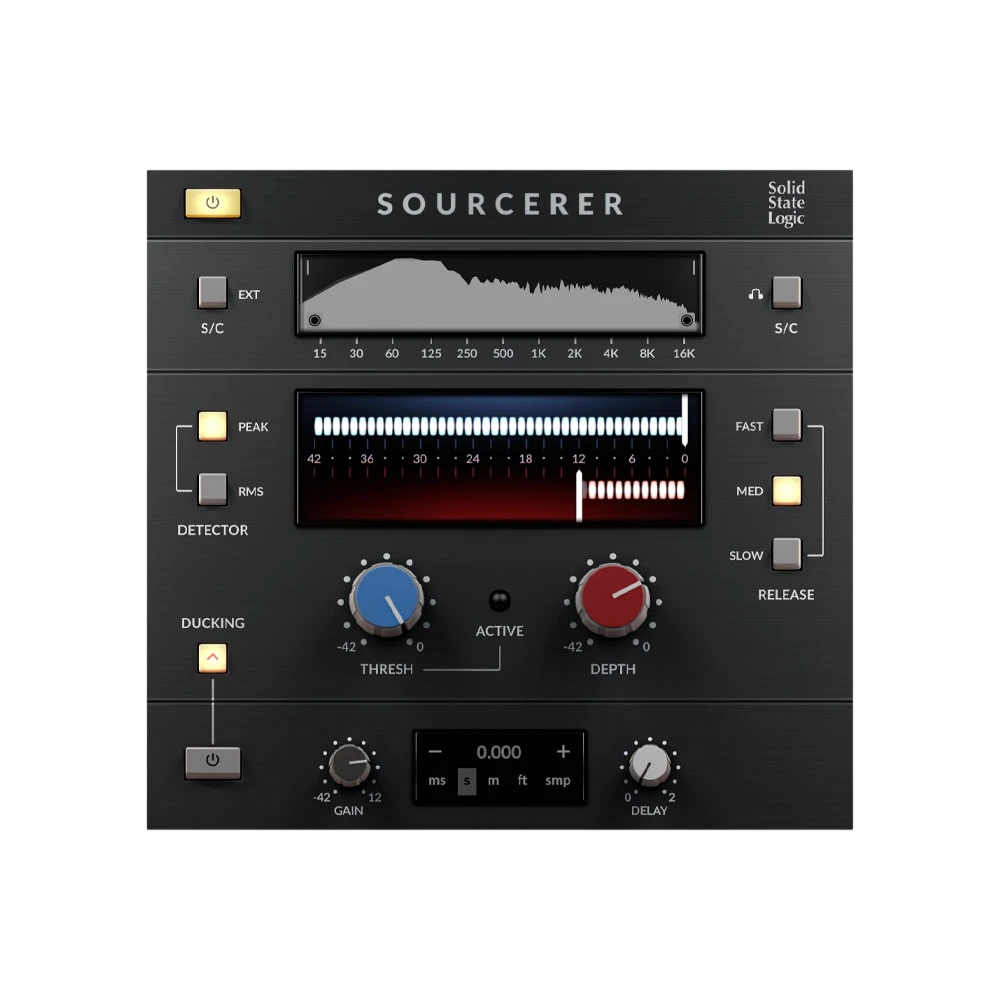Click the 36 dB meter scale label

pos(367,459)
